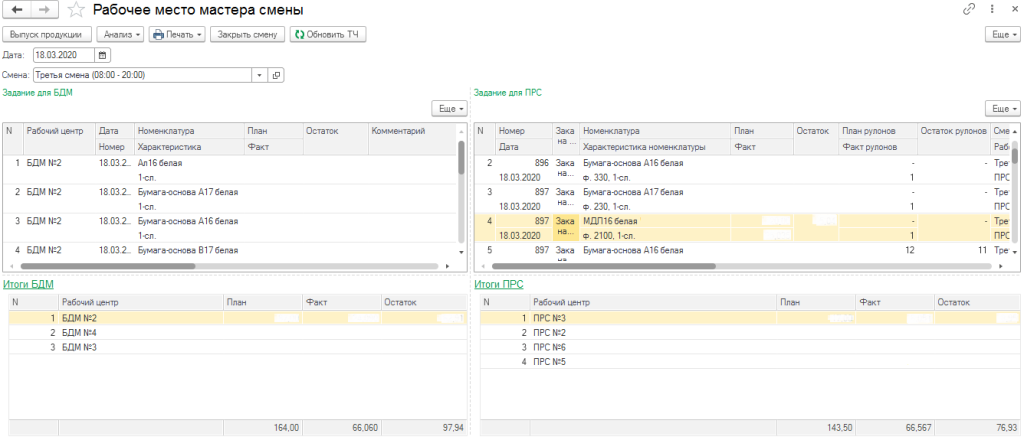Image resolution: width=1024 pixels, height=440 pixels.
Task: Click the back navigation arrow
Action: click(18, 10)
